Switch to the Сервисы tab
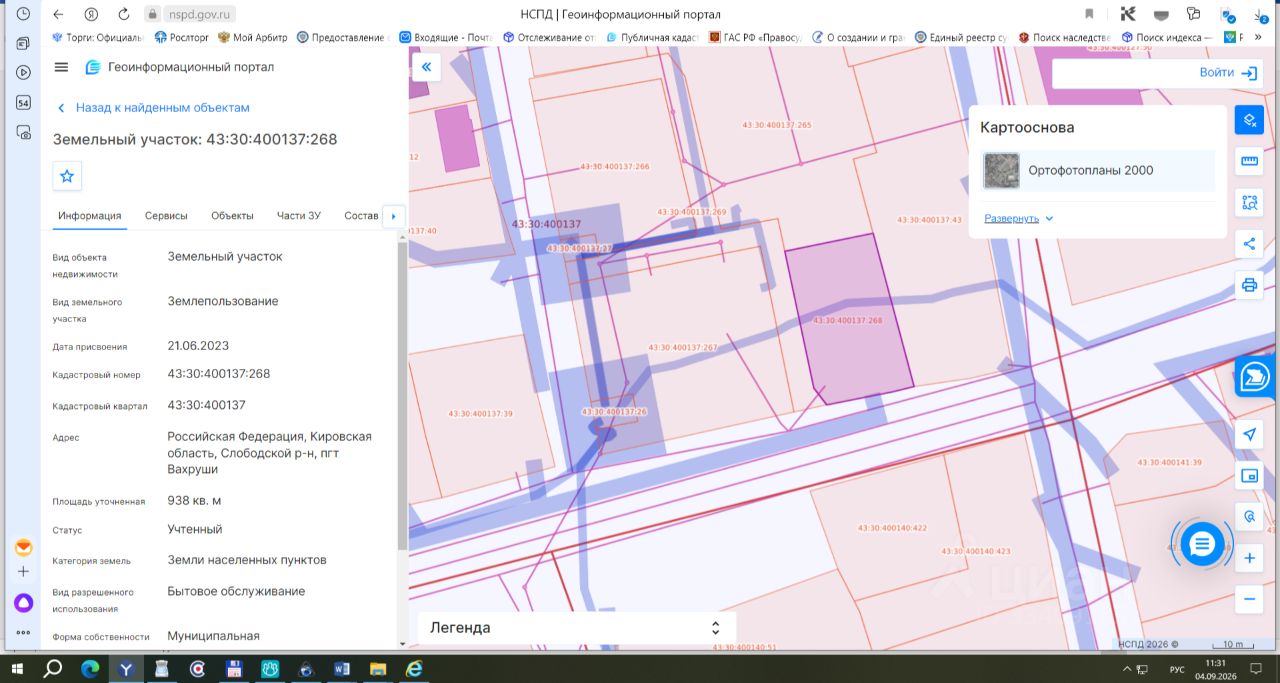Viewport: 1280px width, 683px height. pyautogui.click(x=166, y=216)
